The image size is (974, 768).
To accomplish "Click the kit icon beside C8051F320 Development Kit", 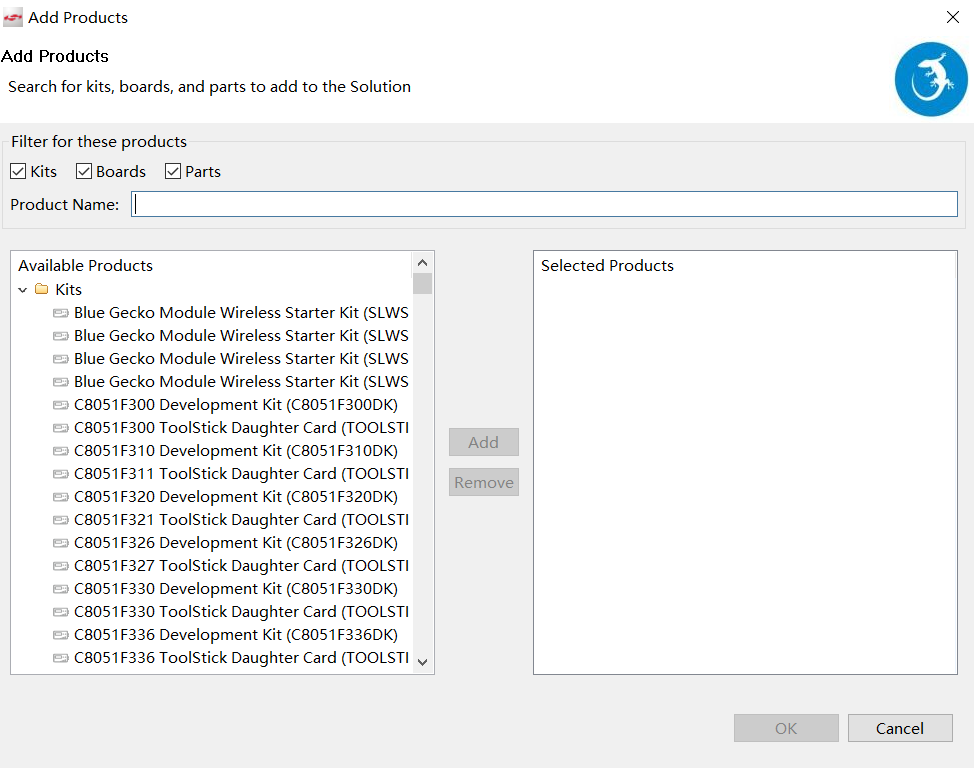I will (61, 497).
